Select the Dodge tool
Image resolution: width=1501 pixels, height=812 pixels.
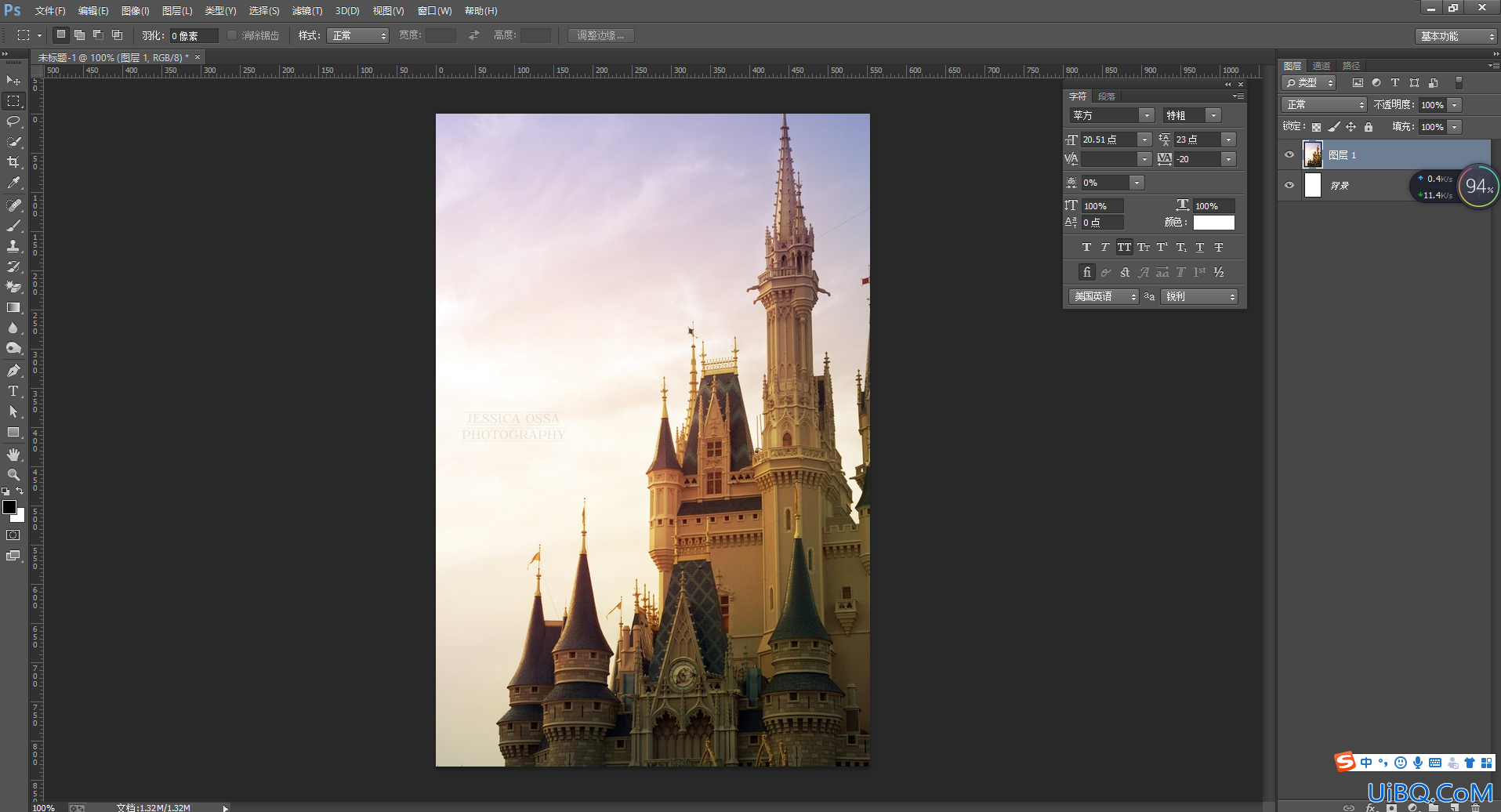tap(13, 348)
